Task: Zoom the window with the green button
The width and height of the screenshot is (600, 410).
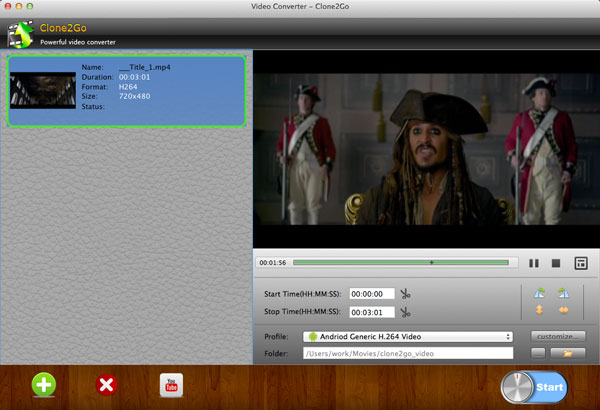Action: 30,6
